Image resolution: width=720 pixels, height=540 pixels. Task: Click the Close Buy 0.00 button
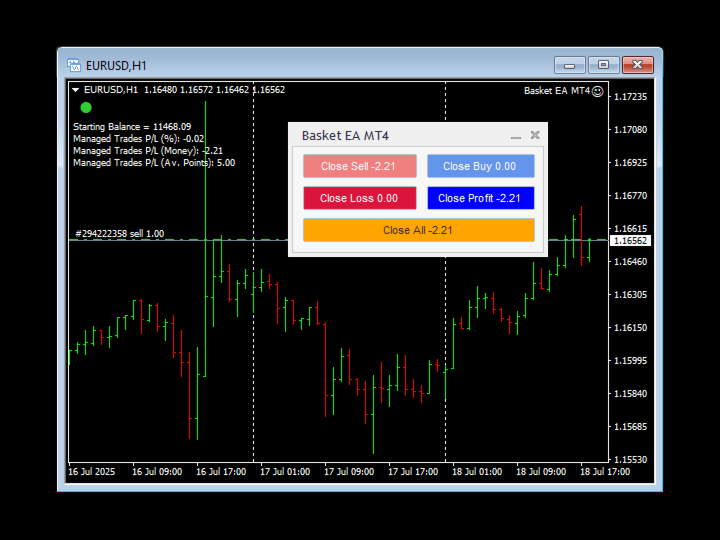[481, 166]
